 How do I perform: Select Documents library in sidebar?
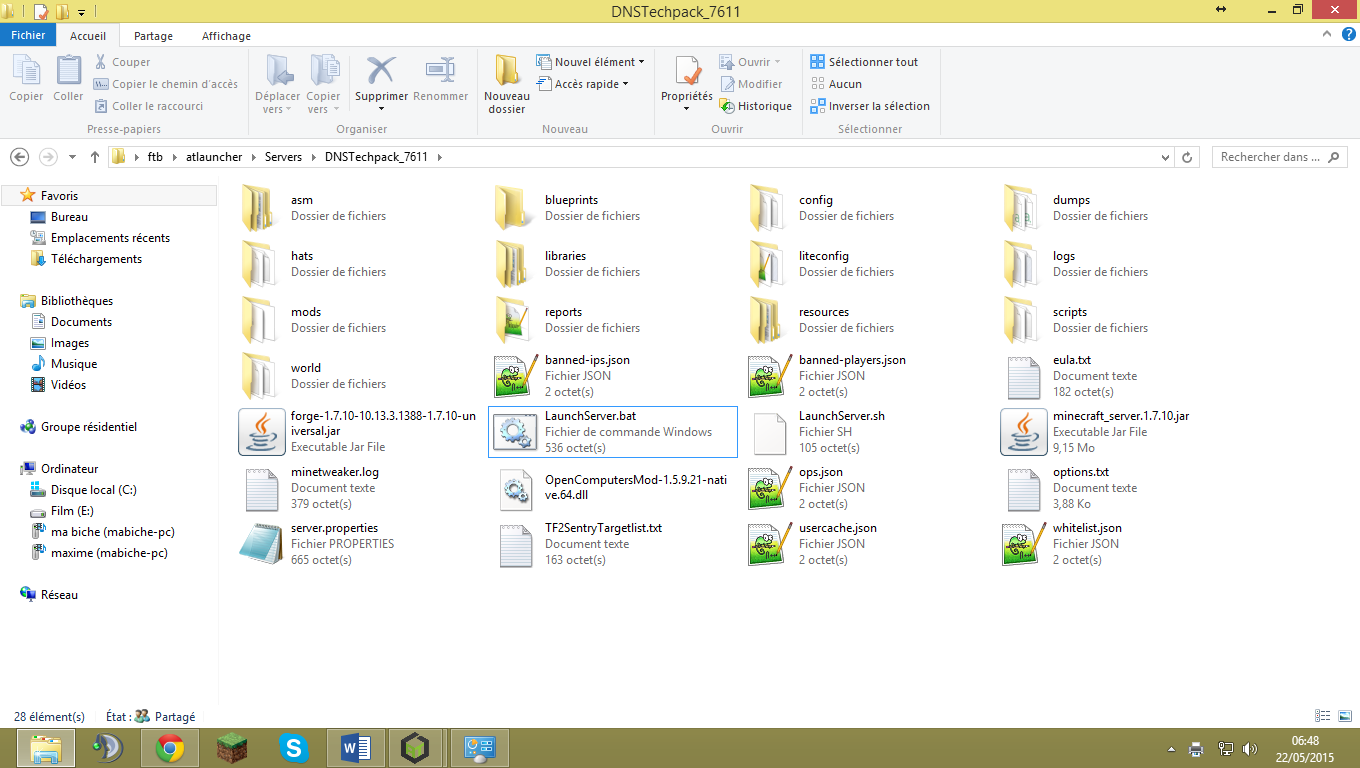click(x=81, y=322)
